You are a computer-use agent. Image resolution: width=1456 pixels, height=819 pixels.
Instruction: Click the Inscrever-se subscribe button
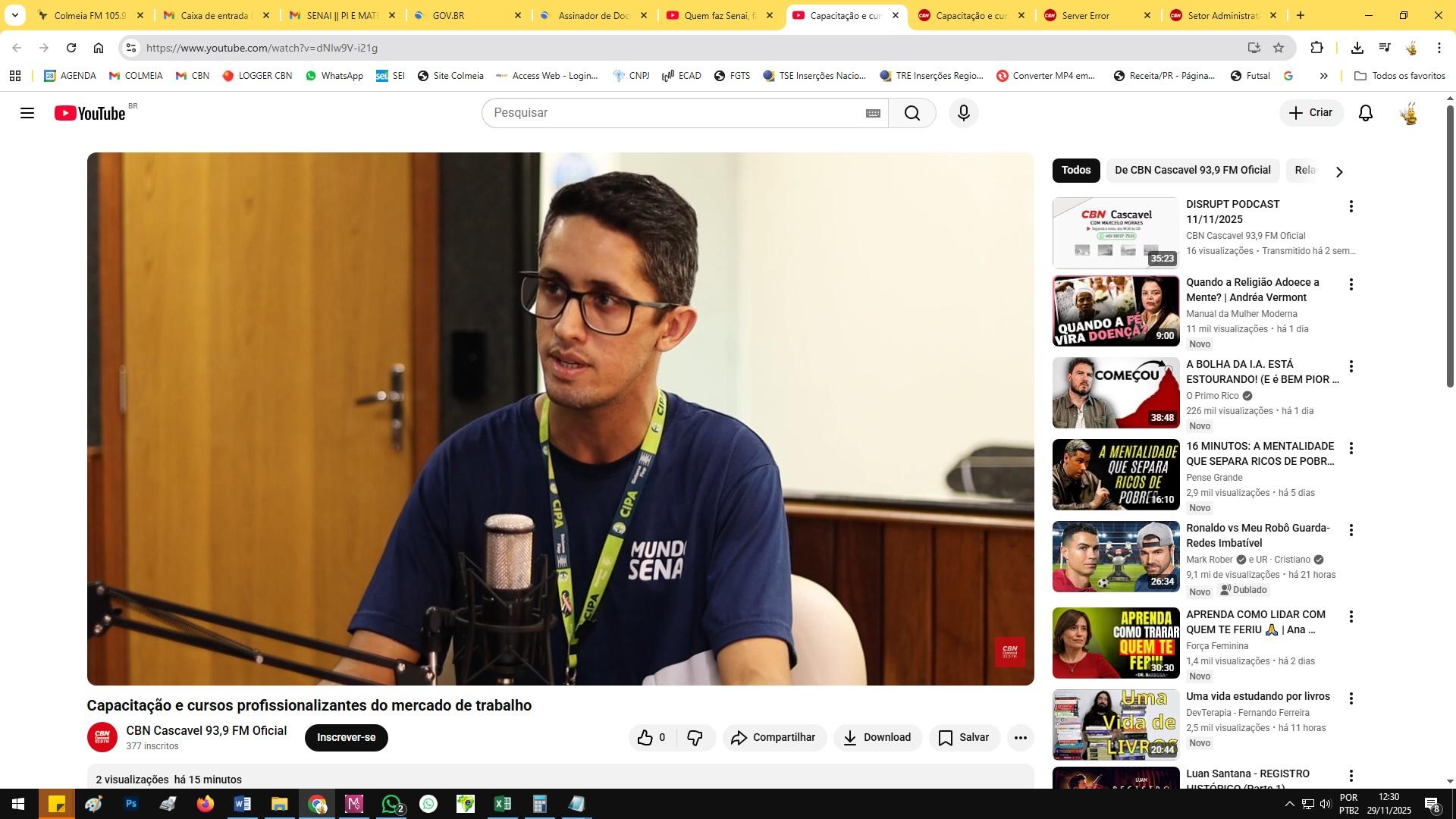(x=346, y=737)
